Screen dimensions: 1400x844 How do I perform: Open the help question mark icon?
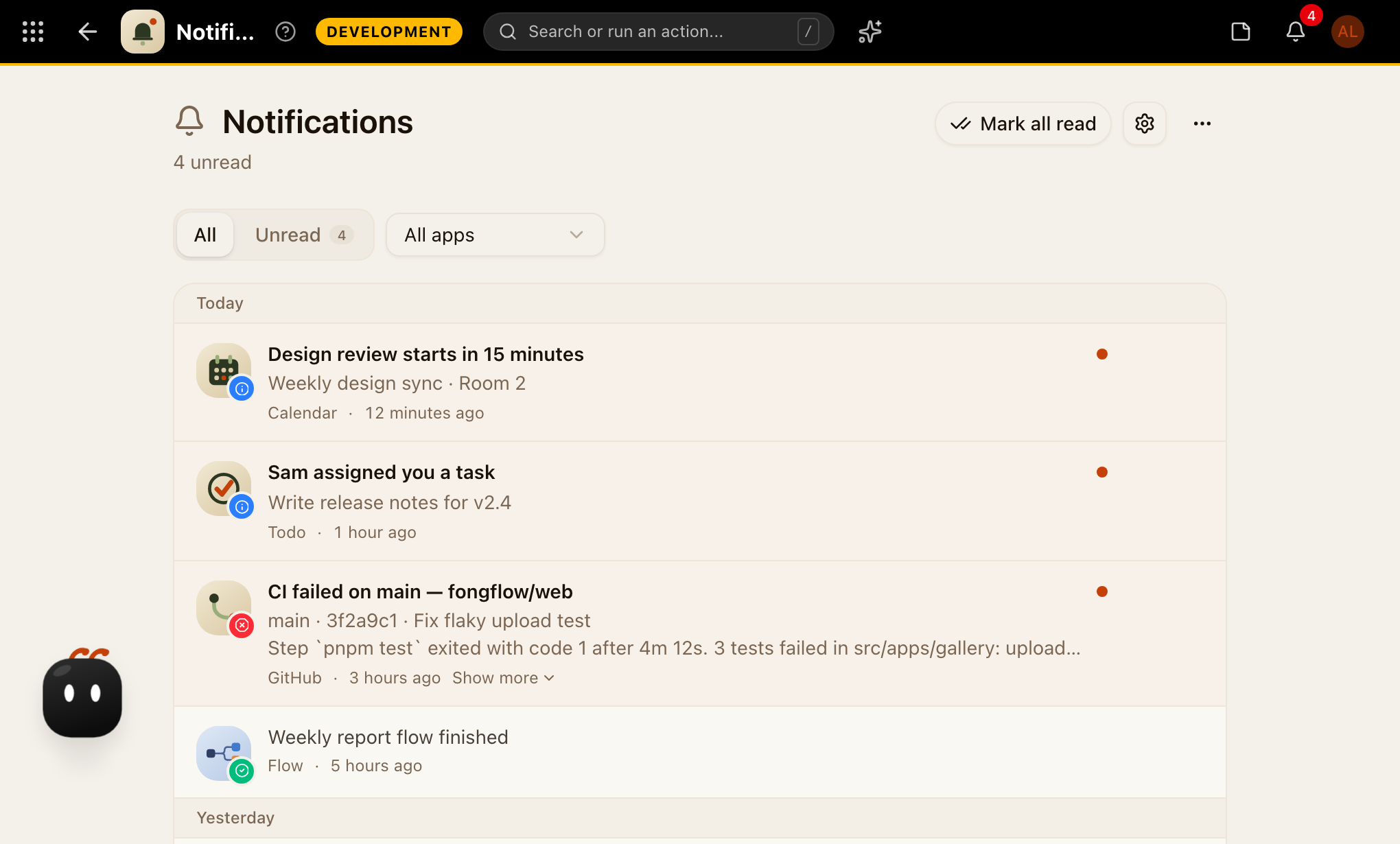pos(285,32)
